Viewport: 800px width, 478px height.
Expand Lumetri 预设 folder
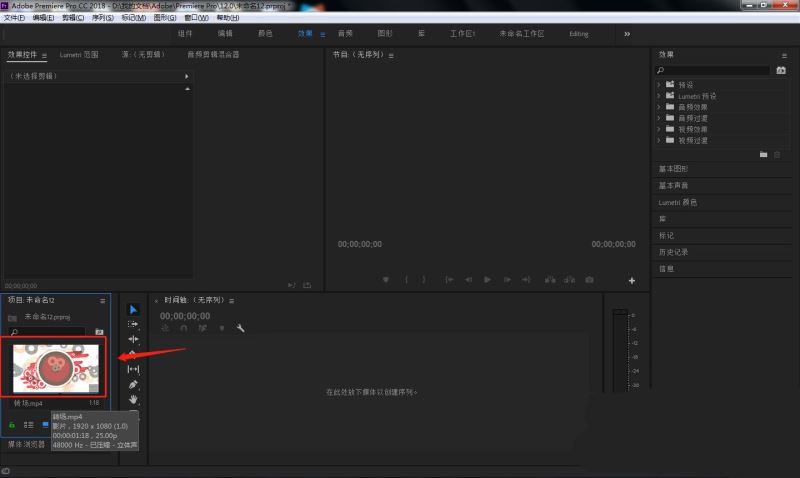(659, 96)
